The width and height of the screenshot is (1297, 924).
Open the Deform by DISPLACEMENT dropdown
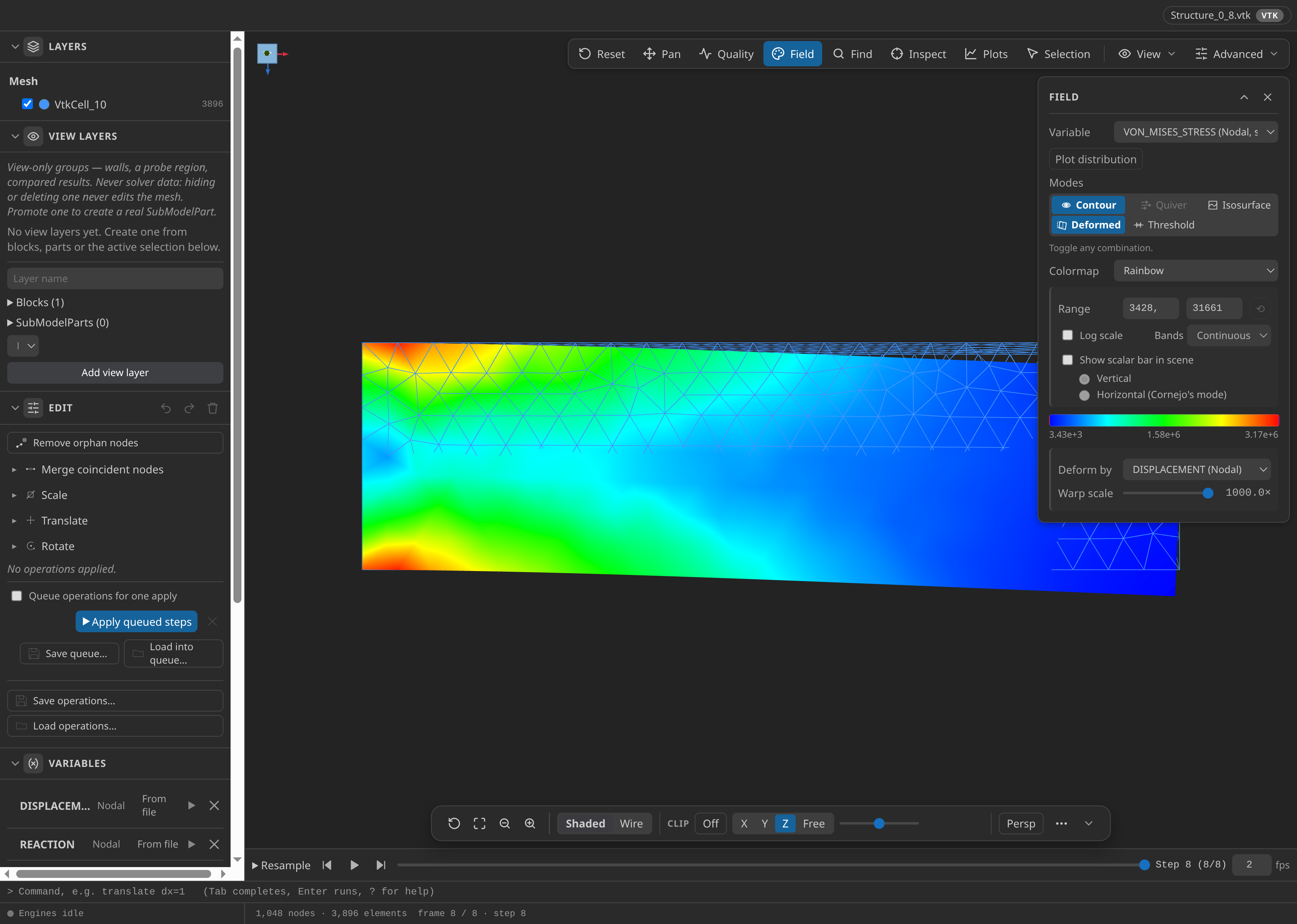click(1196, 469)
